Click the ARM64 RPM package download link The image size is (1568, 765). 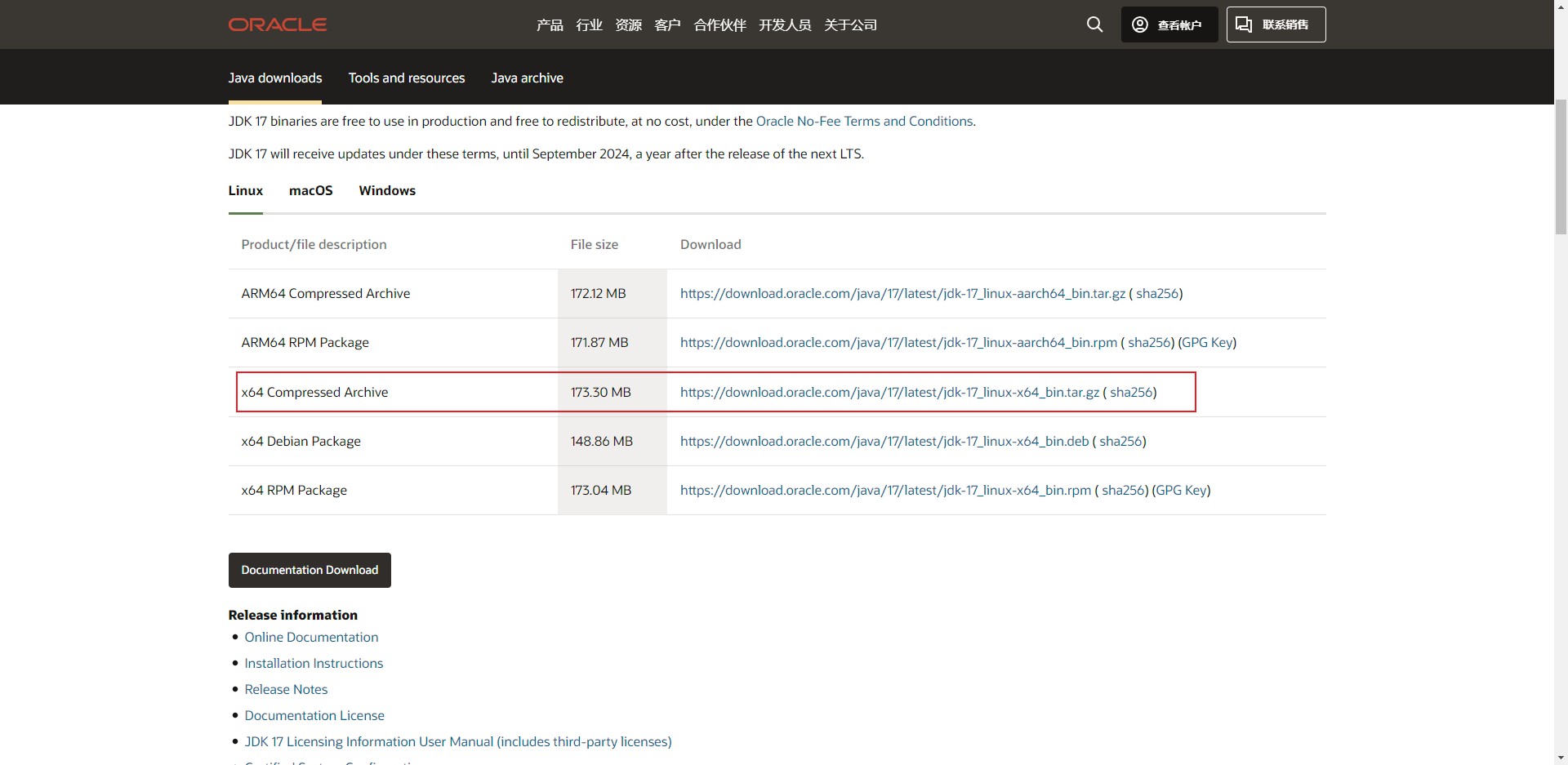898,343
